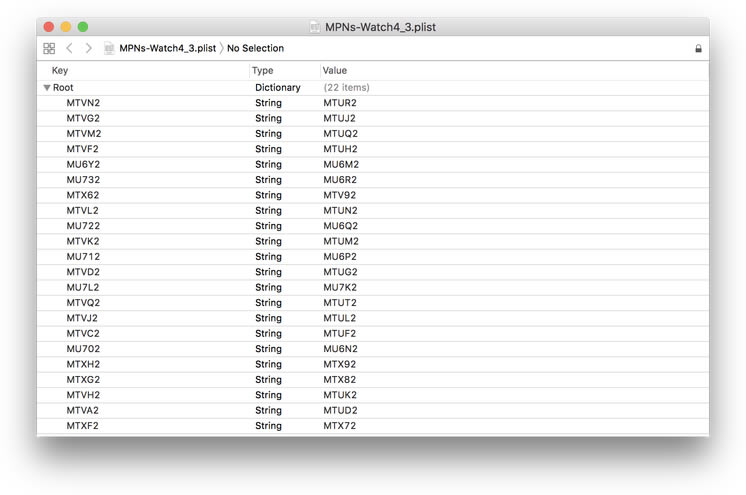Click the plist file icon in the breadcrumb
This screenshot has width=746, height=495.
[x=109, y=48]
